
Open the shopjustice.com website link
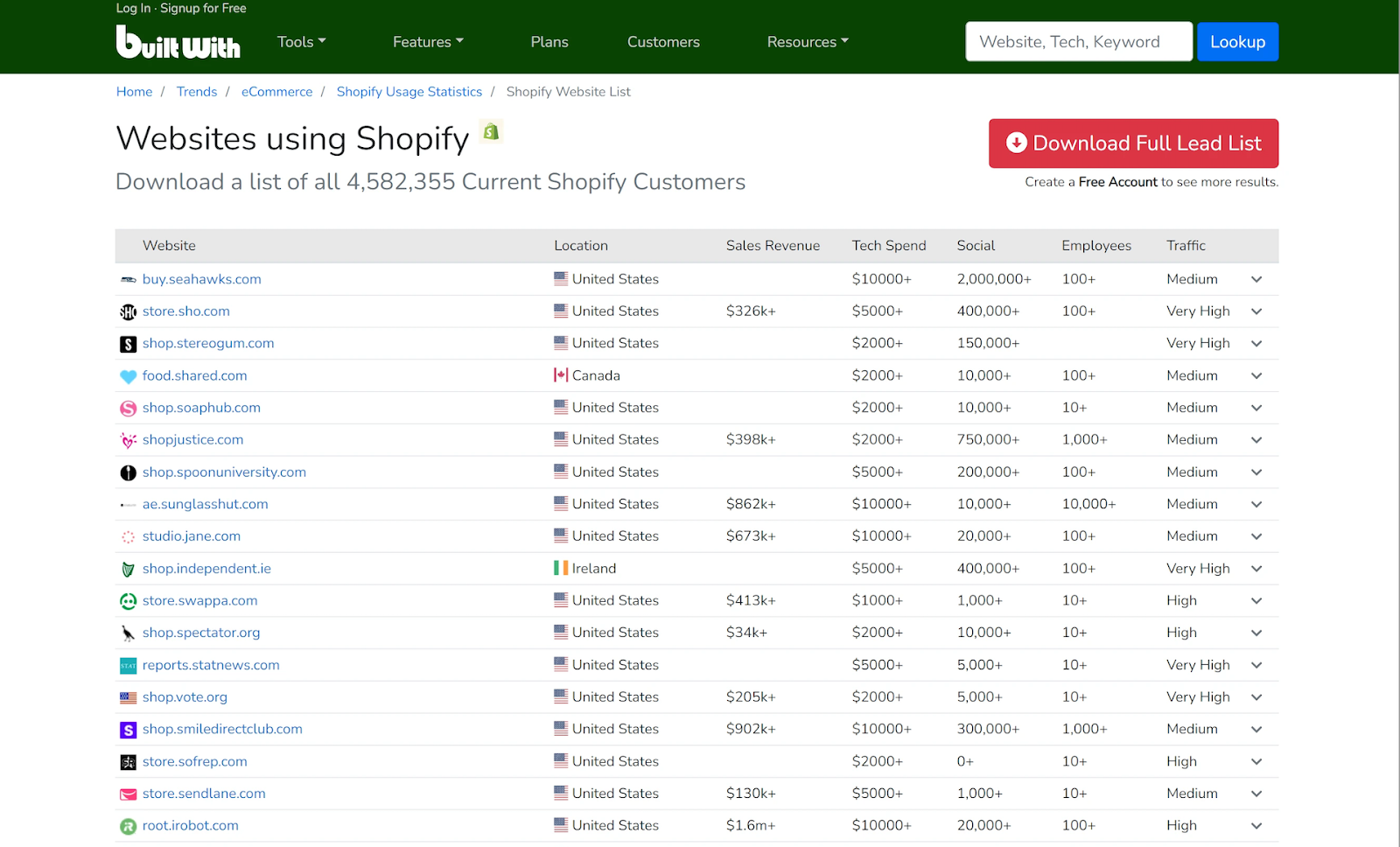tap(192, 439)
